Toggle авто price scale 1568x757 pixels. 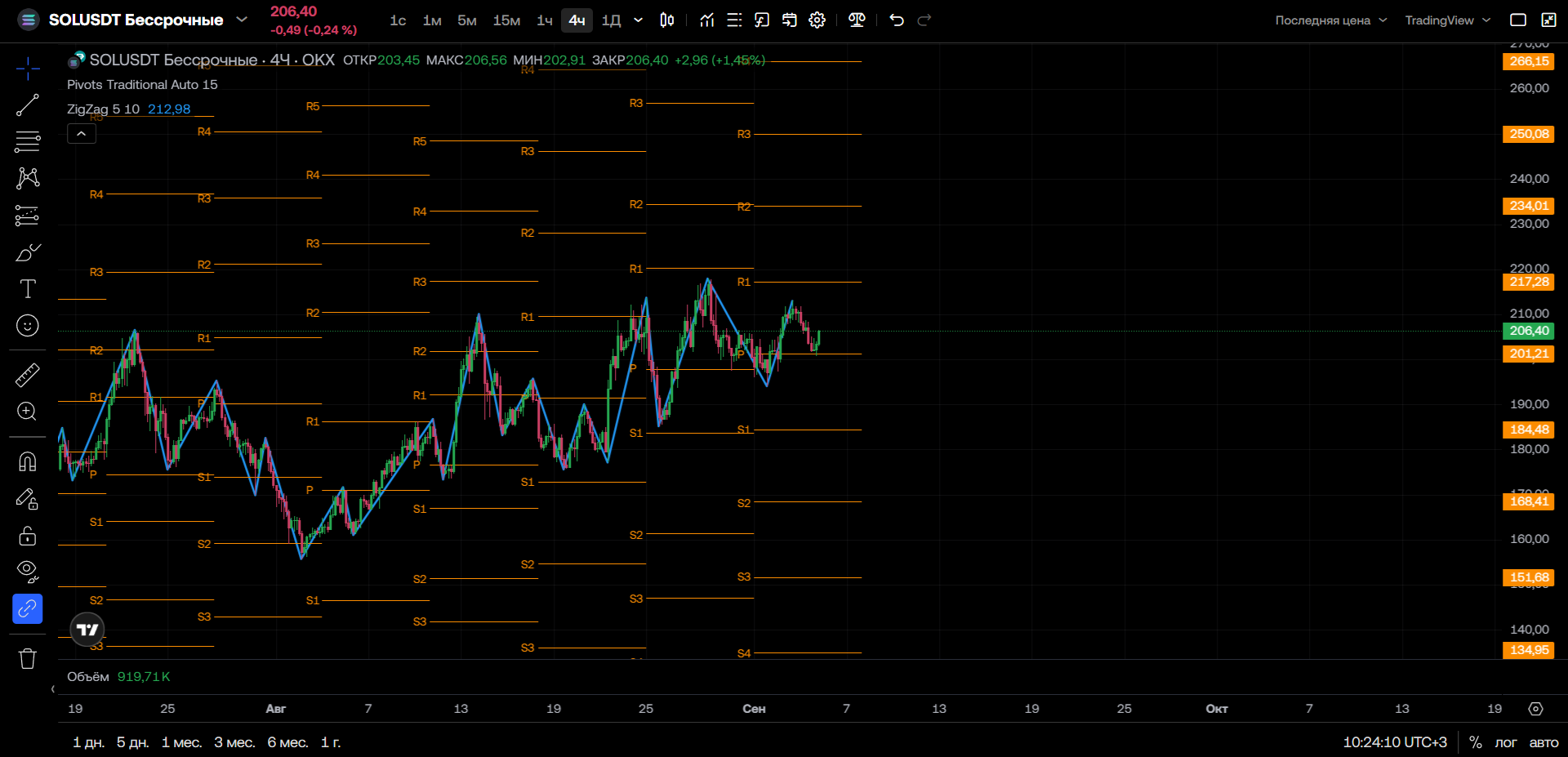point(1543,743)
